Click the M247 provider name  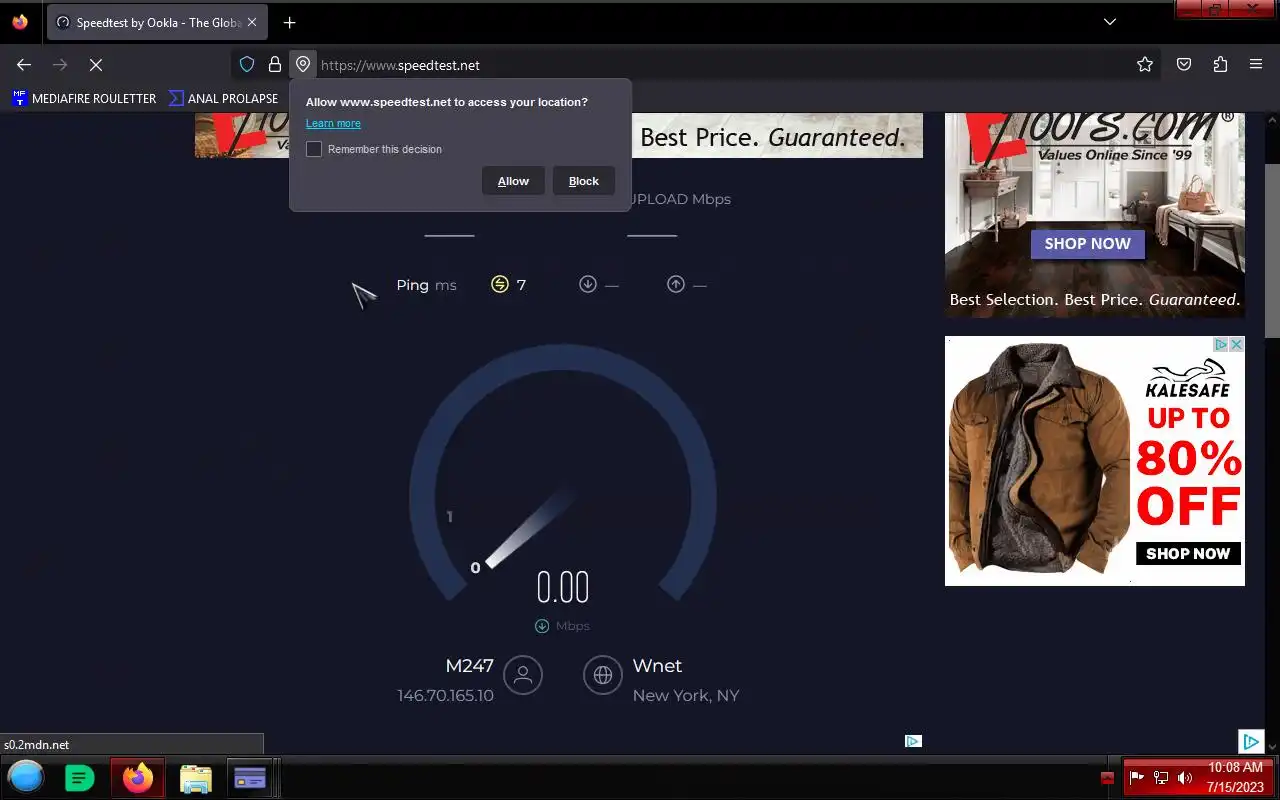click(x=469, y=666)
